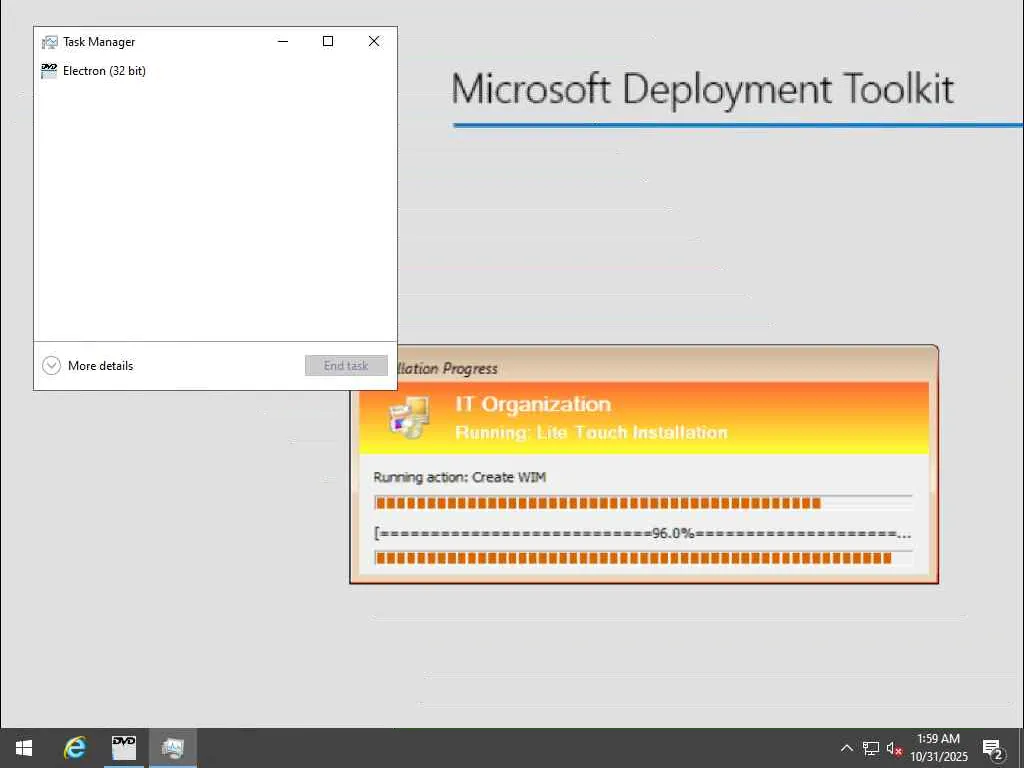
Task: Show hidden system tray icons
Action: (846, 748)
